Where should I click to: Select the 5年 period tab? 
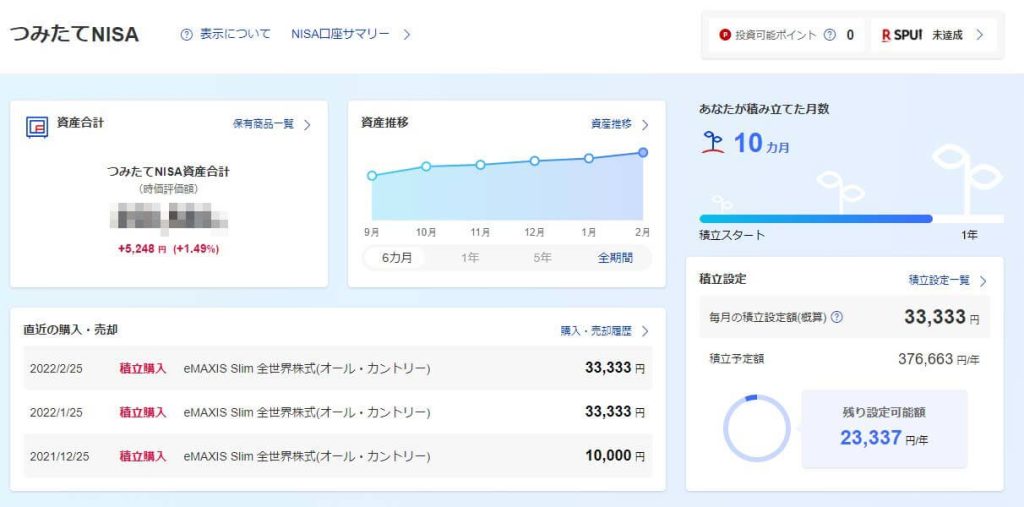point(542,258)
